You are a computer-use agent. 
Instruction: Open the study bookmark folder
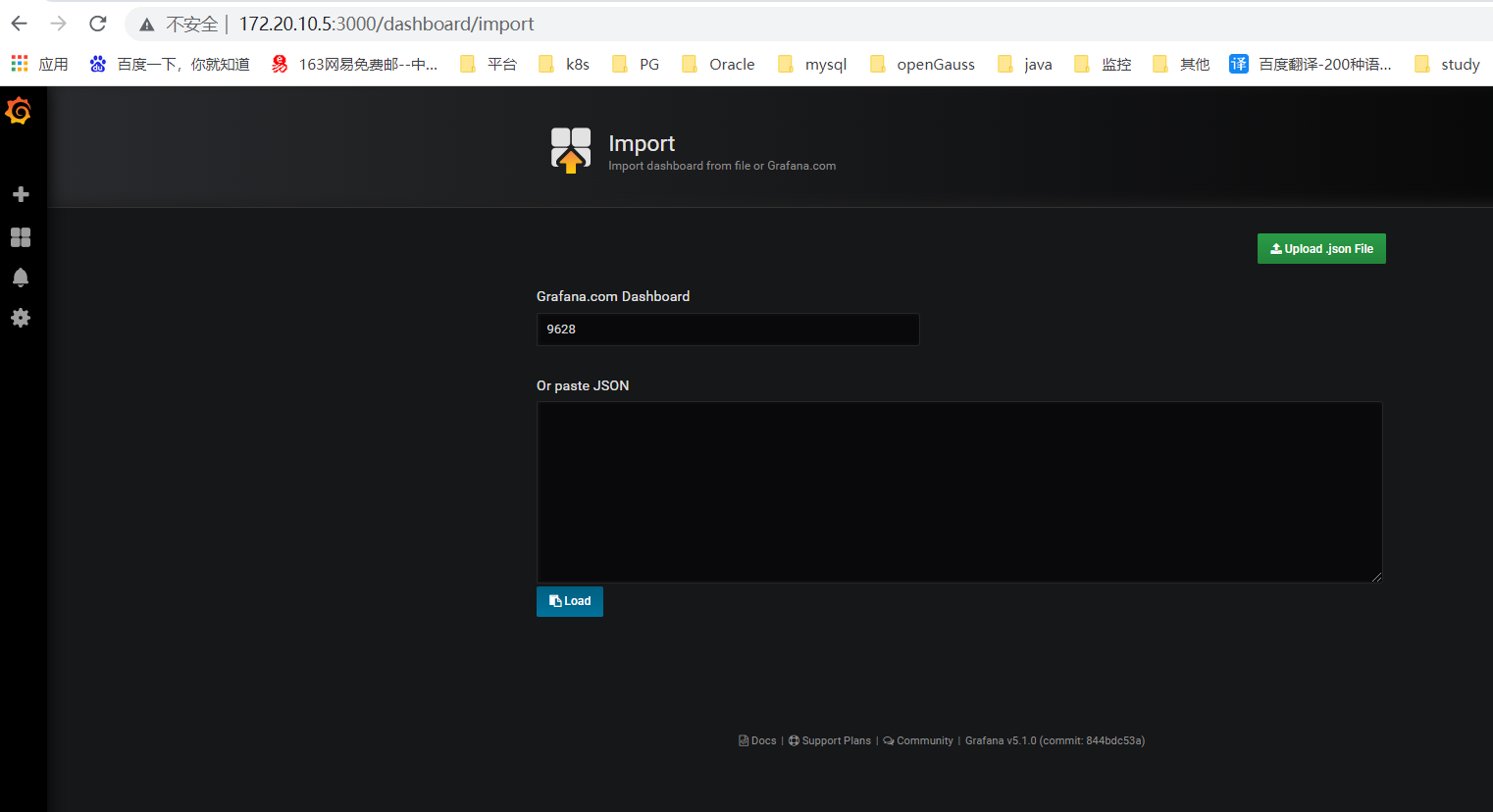[x=1447, y=64]
